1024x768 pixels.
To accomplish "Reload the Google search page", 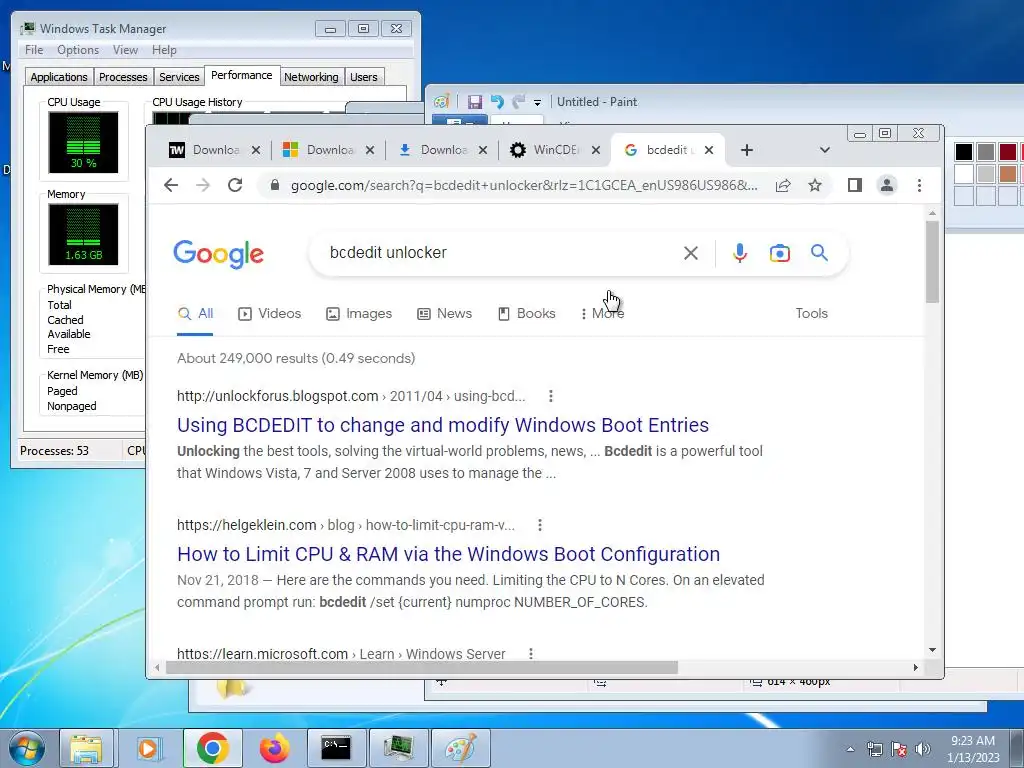I will [x=235, y=185].
